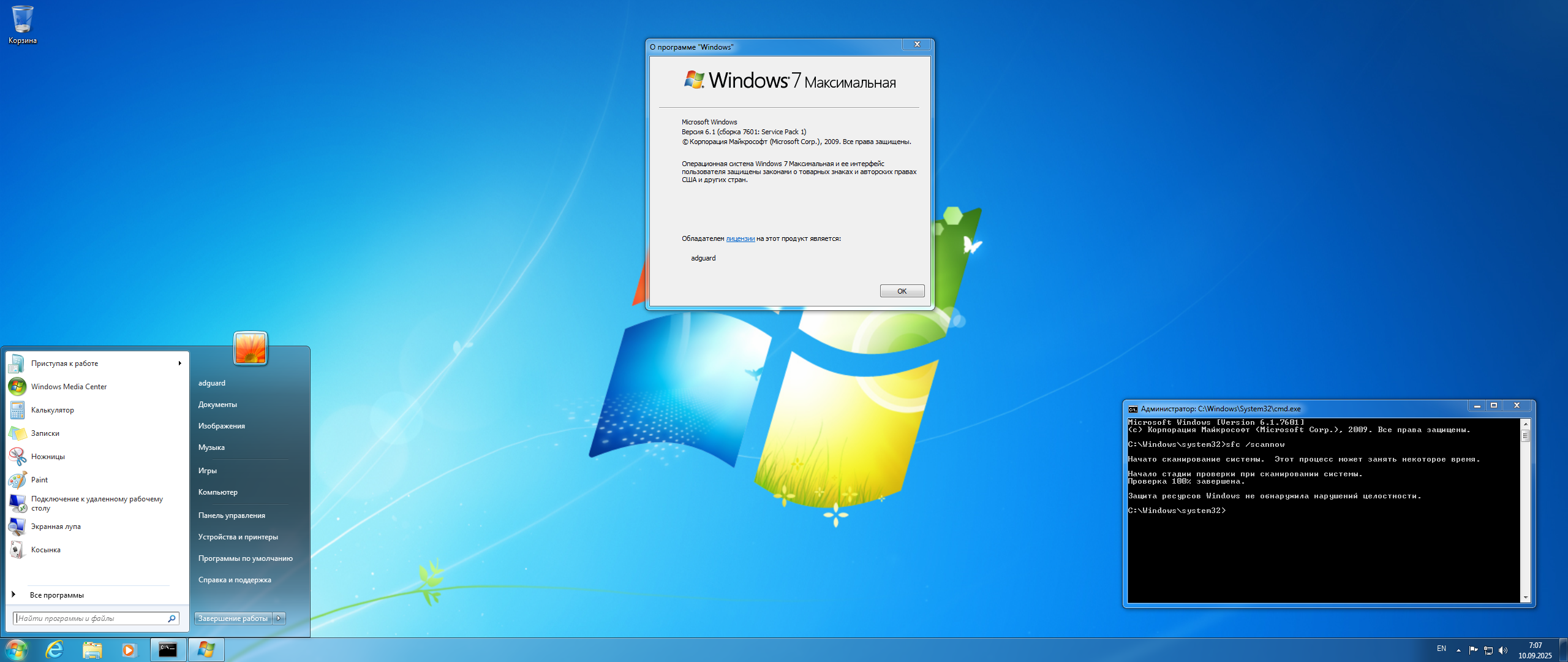The height and width of the screenshot is (662, 1568).
Task: Open Музыка in Start menu
Action: pos(211,447)
